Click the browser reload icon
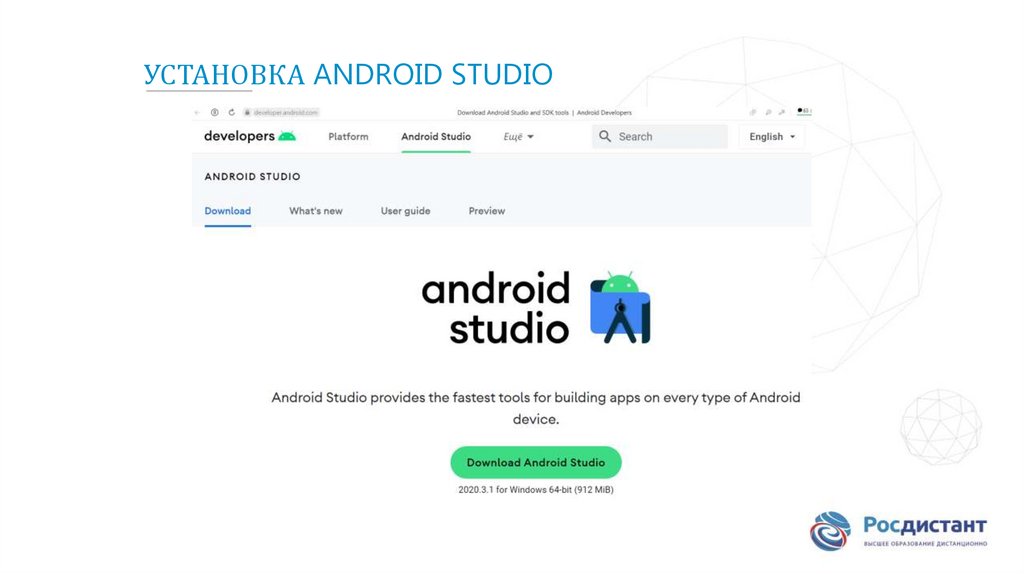 click(x=232, y=113)
